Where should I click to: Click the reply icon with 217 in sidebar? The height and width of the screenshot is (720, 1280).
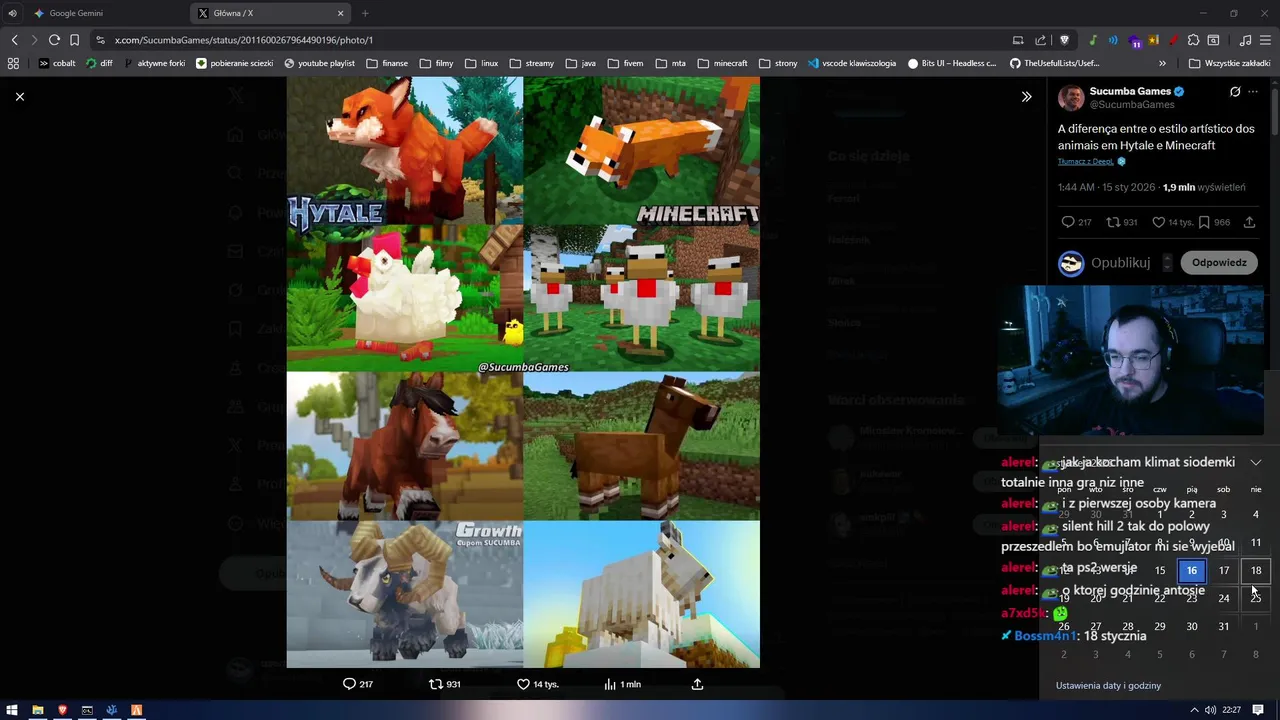[x=1068, y=222]
